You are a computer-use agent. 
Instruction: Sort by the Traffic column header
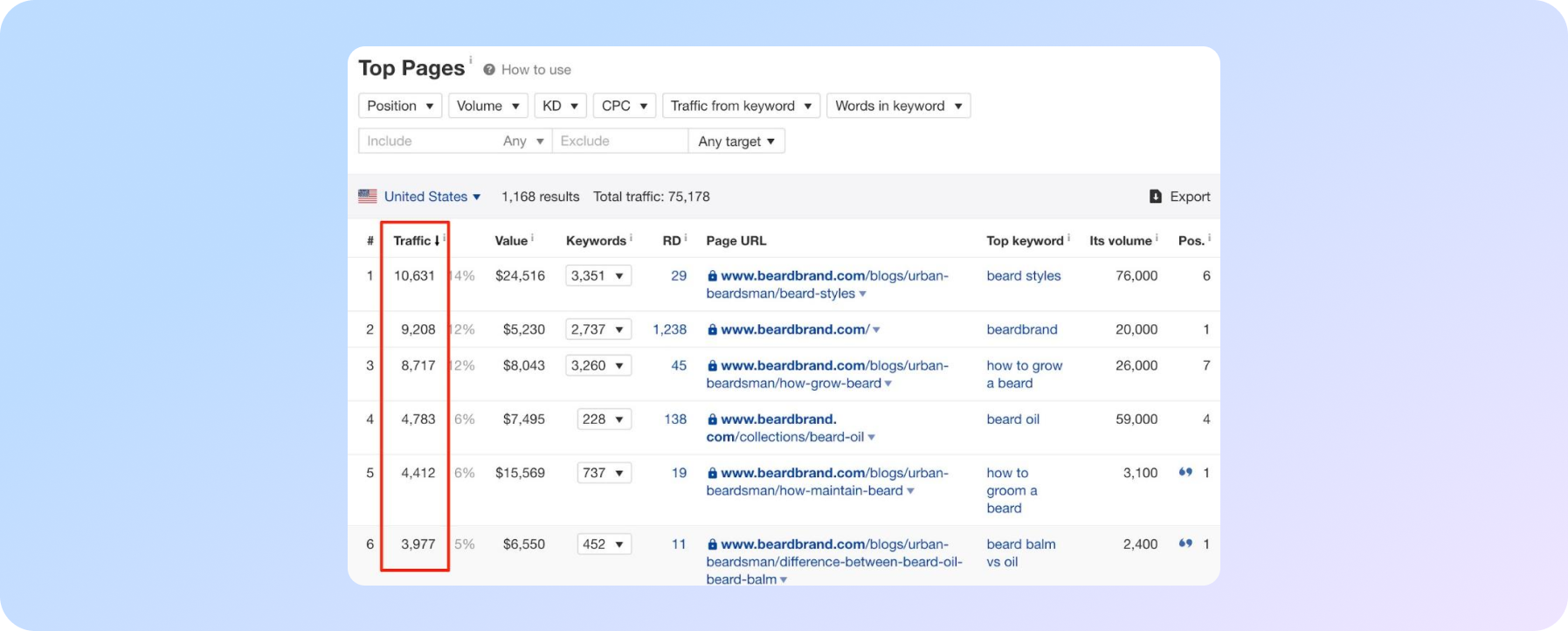pos(417,240)
